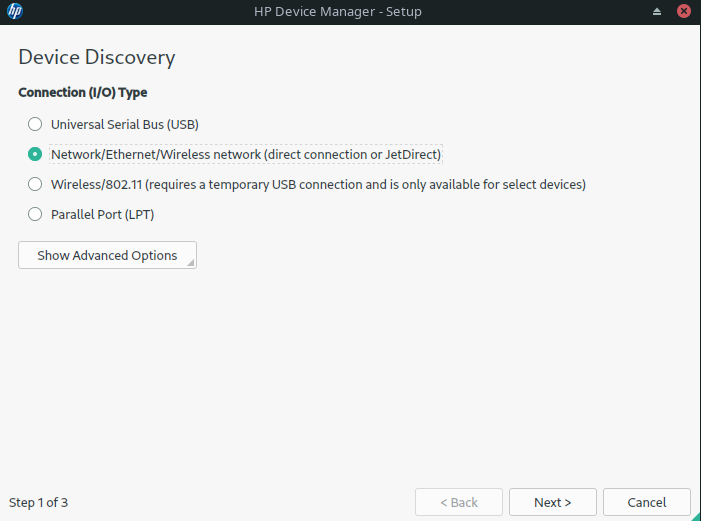701x521 pixels.
Task: Select the Network/Ethernet/Wireless radio circle
Action: coord(35,155)
